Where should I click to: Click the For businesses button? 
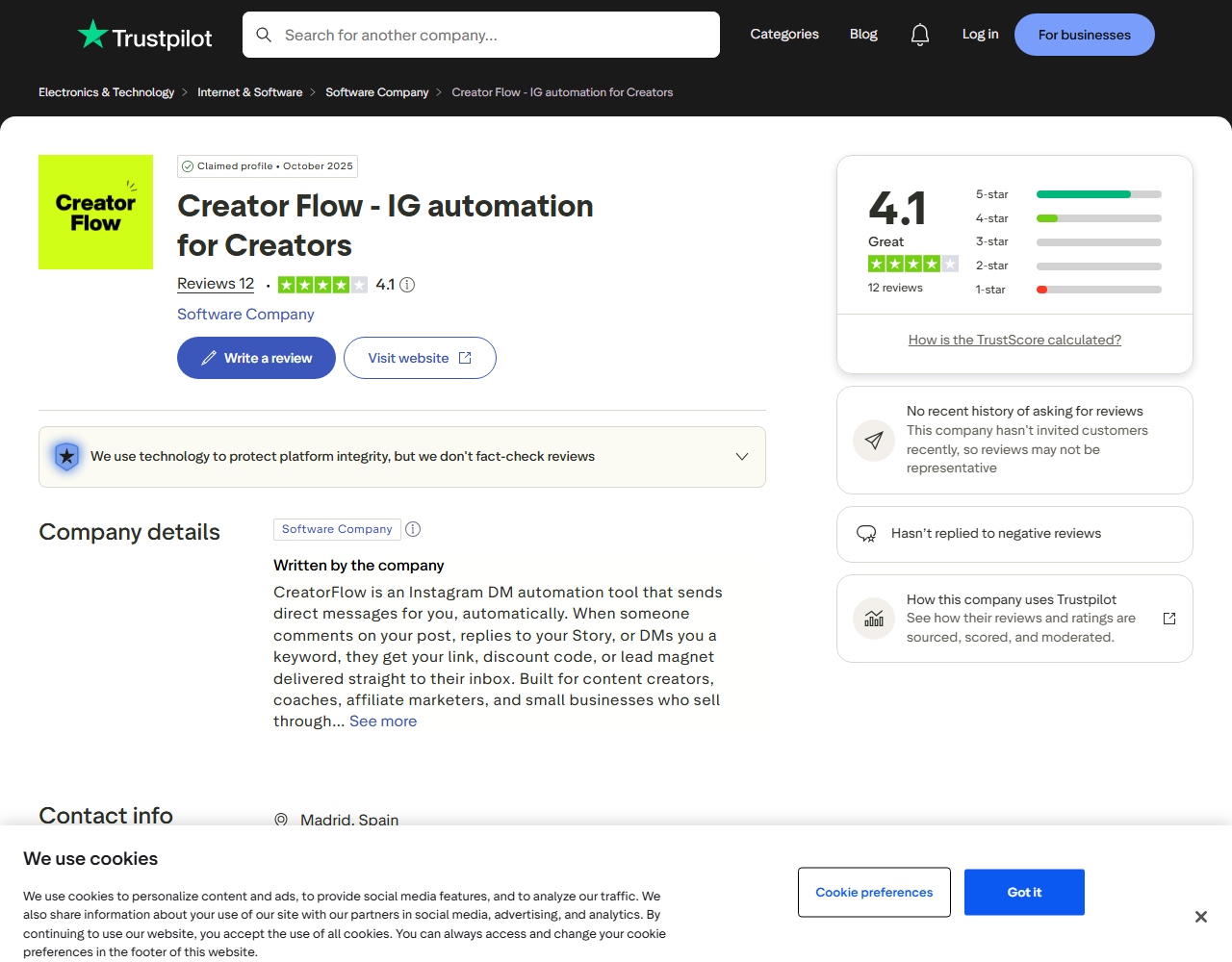point(1085,35)
